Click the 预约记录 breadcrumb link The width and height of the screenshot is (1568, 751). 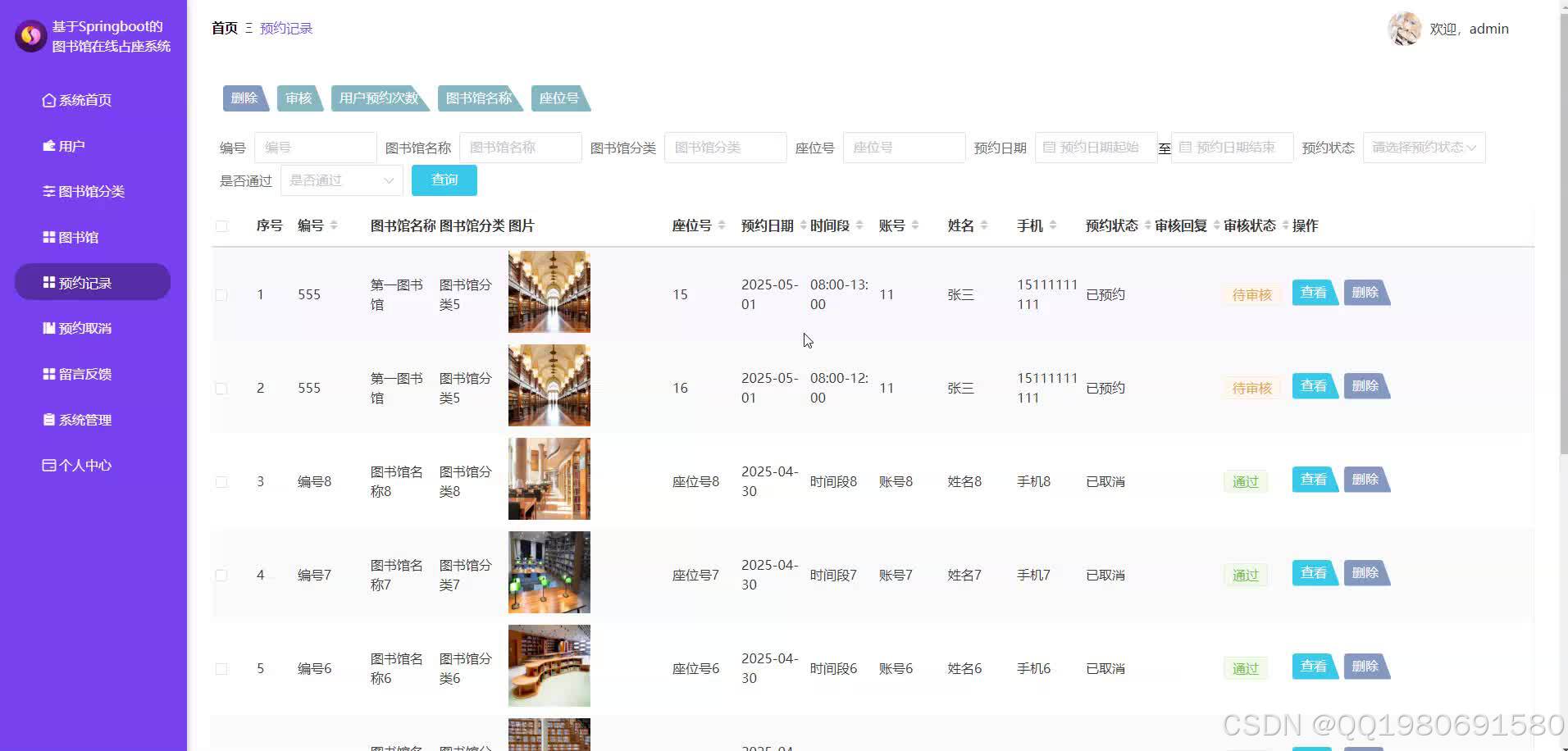tap(285, 27)
